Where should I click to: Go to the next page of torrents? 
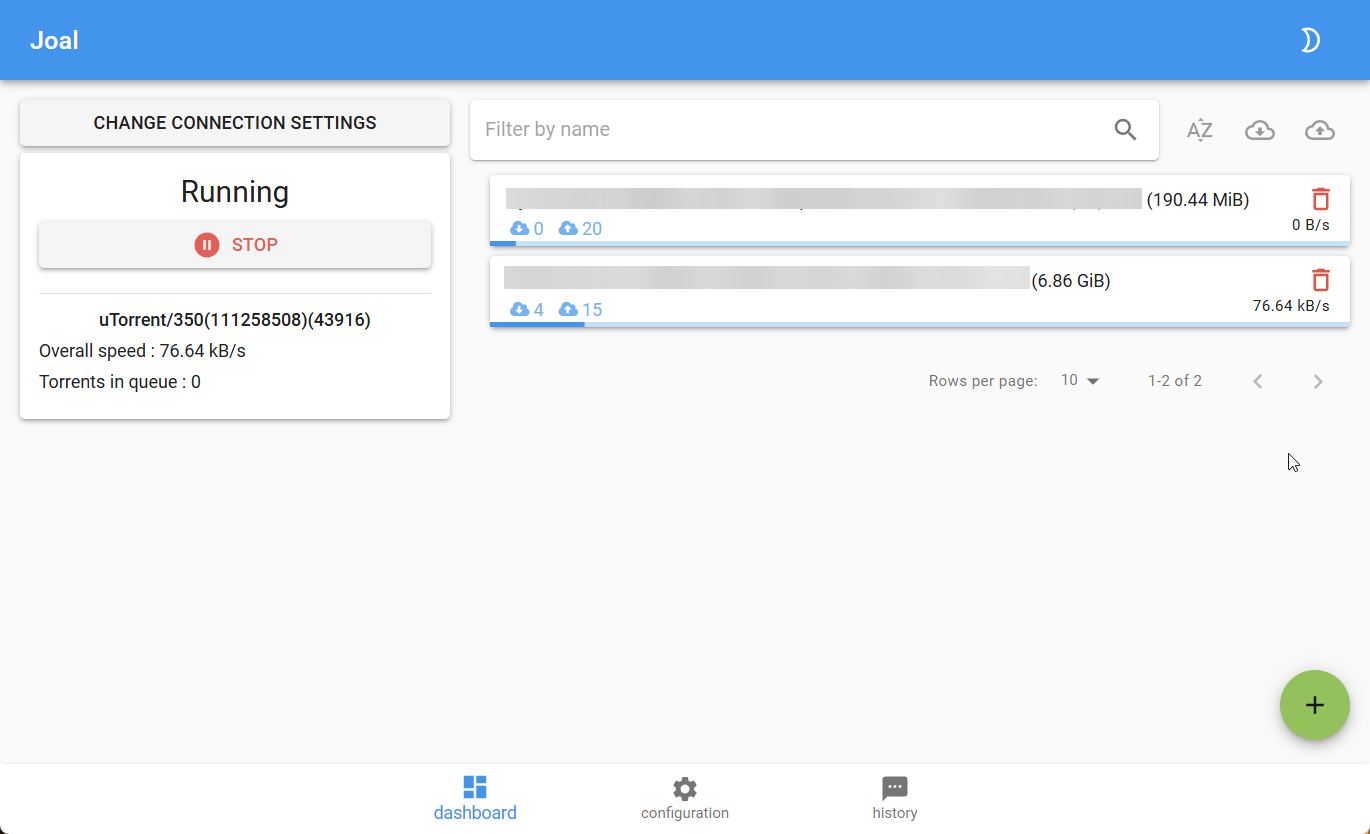click(x=1317, y=381)
